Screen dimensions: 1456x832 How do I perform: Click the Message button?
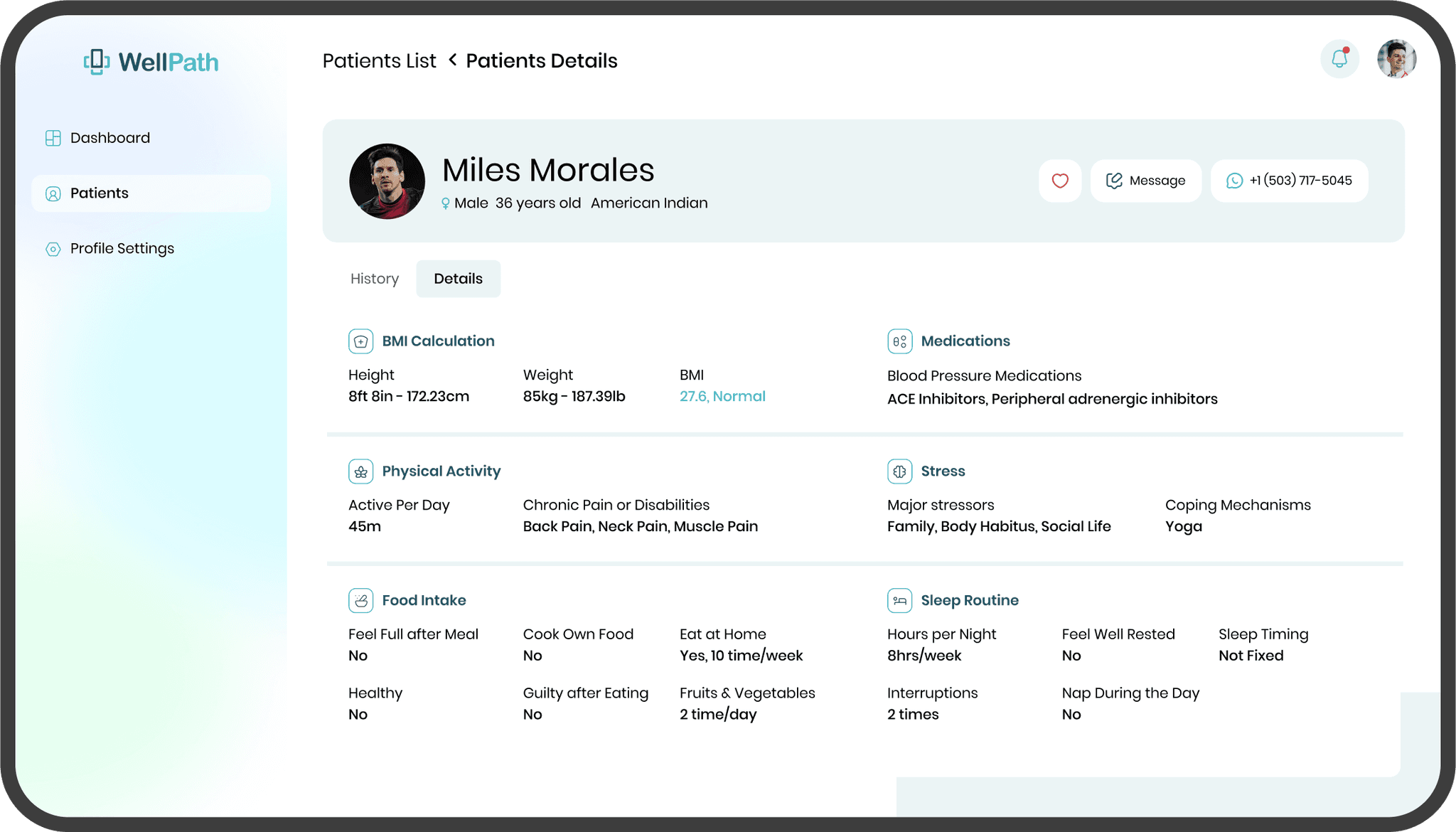pyautogui.click(x=1145, y=181)
